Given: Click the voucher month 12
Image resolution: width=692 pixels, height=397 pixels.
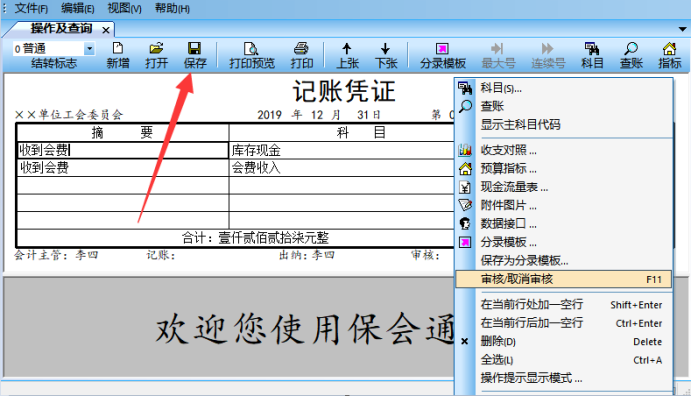Looking at the screenshot, I should point(317,115).
